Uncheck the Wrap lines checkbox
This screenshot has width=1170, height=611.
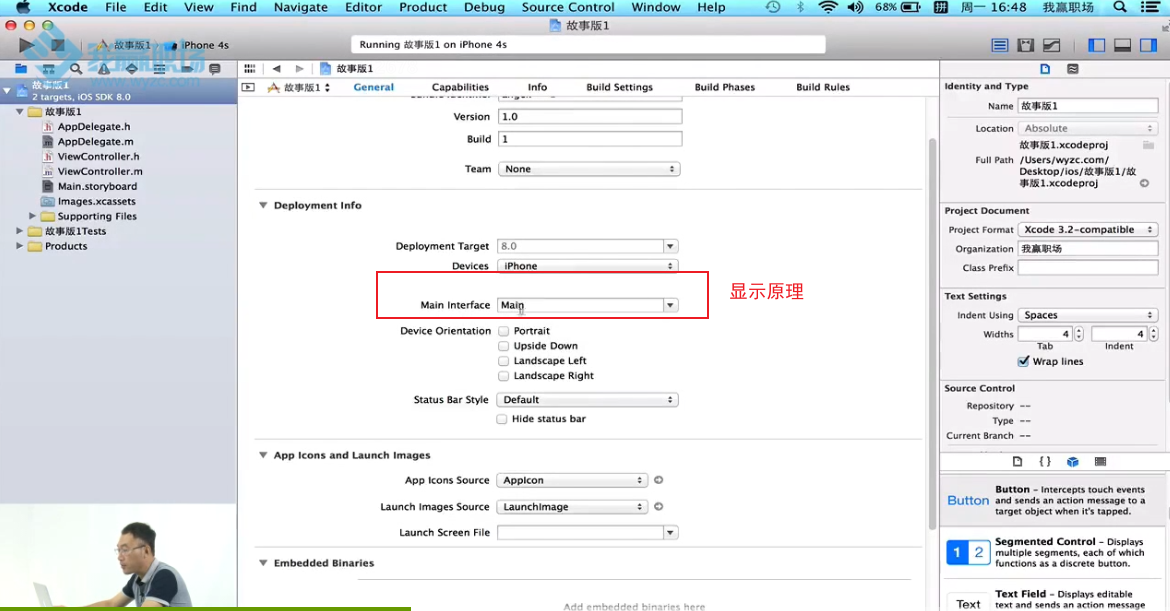pos(1024,361)
